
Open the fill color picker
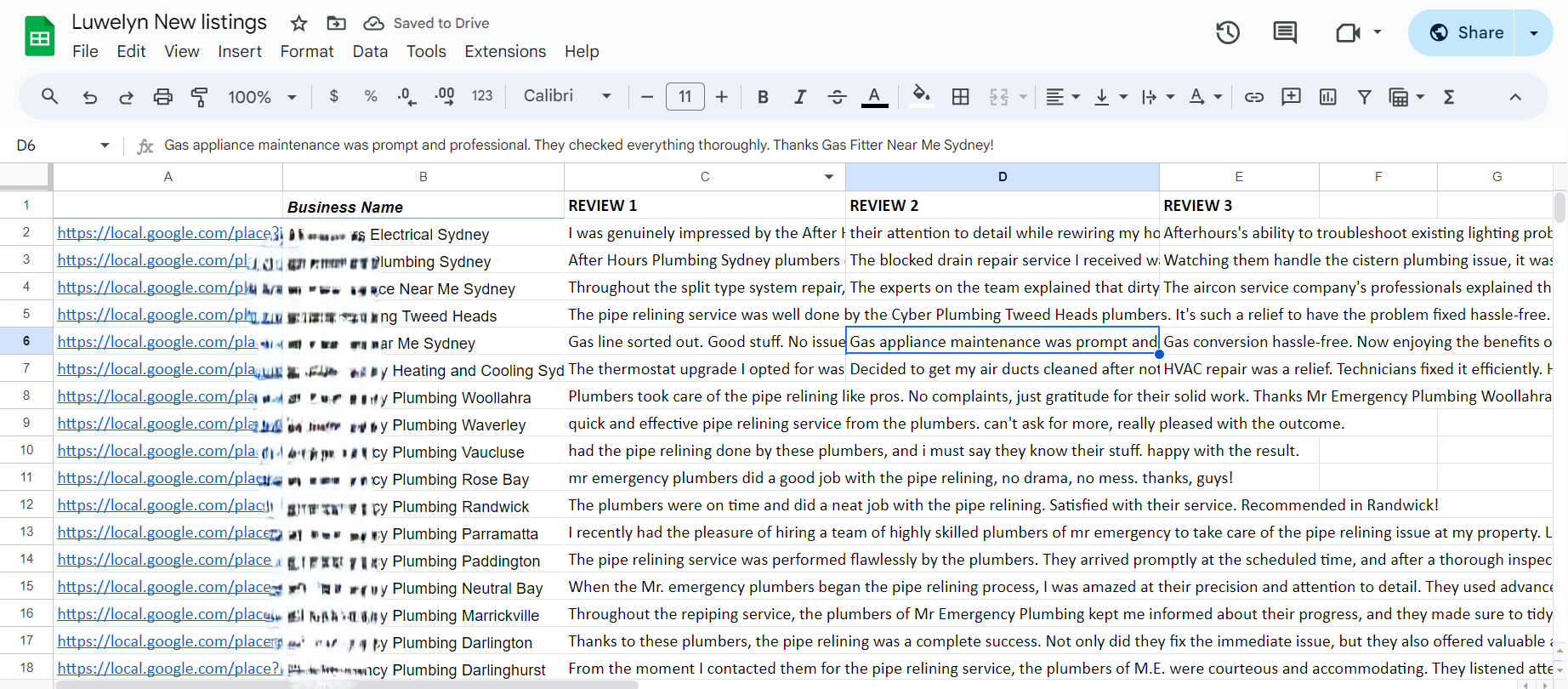[922, 97]
